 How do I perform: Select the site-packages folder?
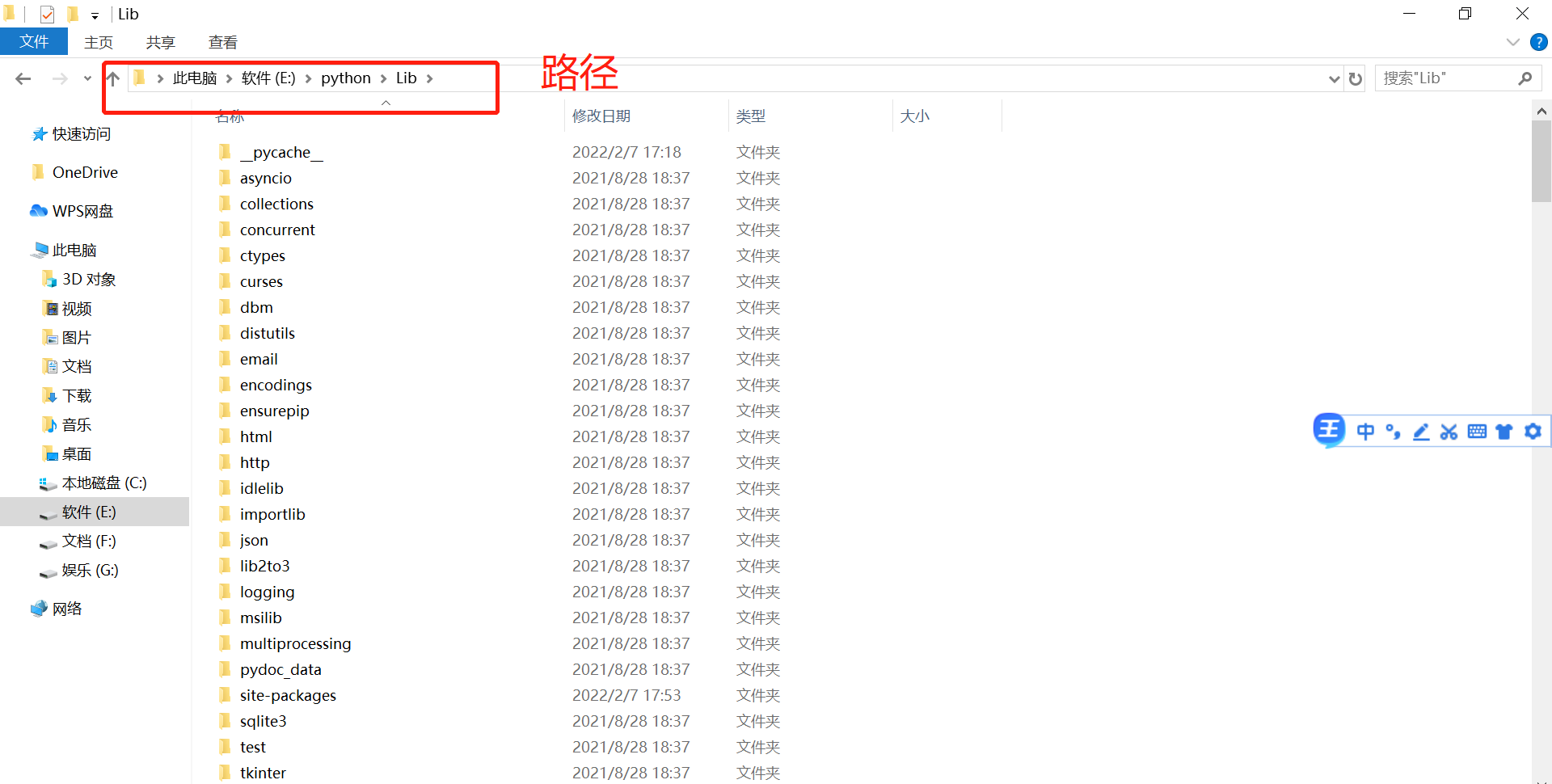[x=288, y=695]
